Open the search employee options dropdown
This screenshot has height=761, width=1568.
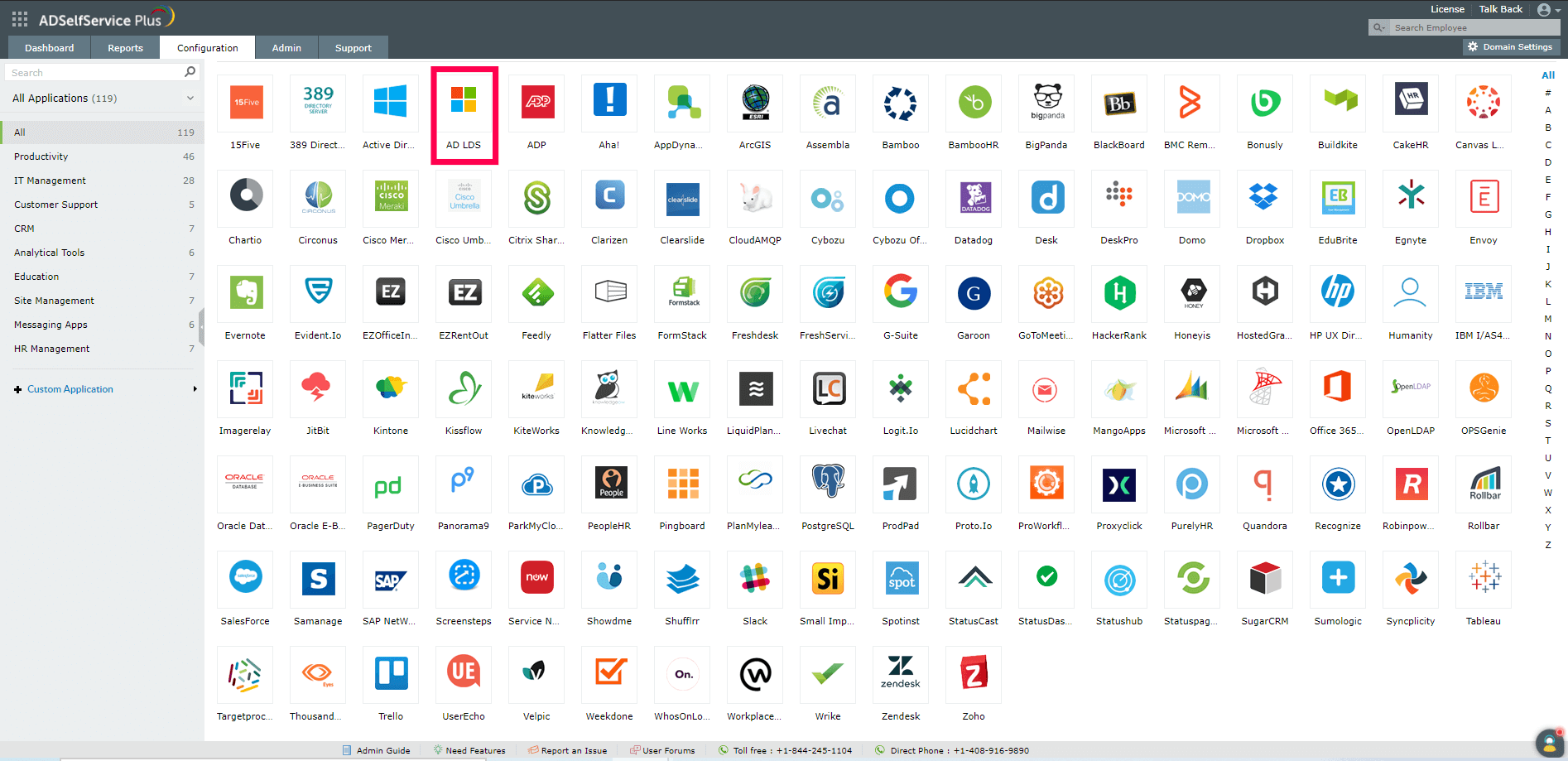tap(1379, 28)
